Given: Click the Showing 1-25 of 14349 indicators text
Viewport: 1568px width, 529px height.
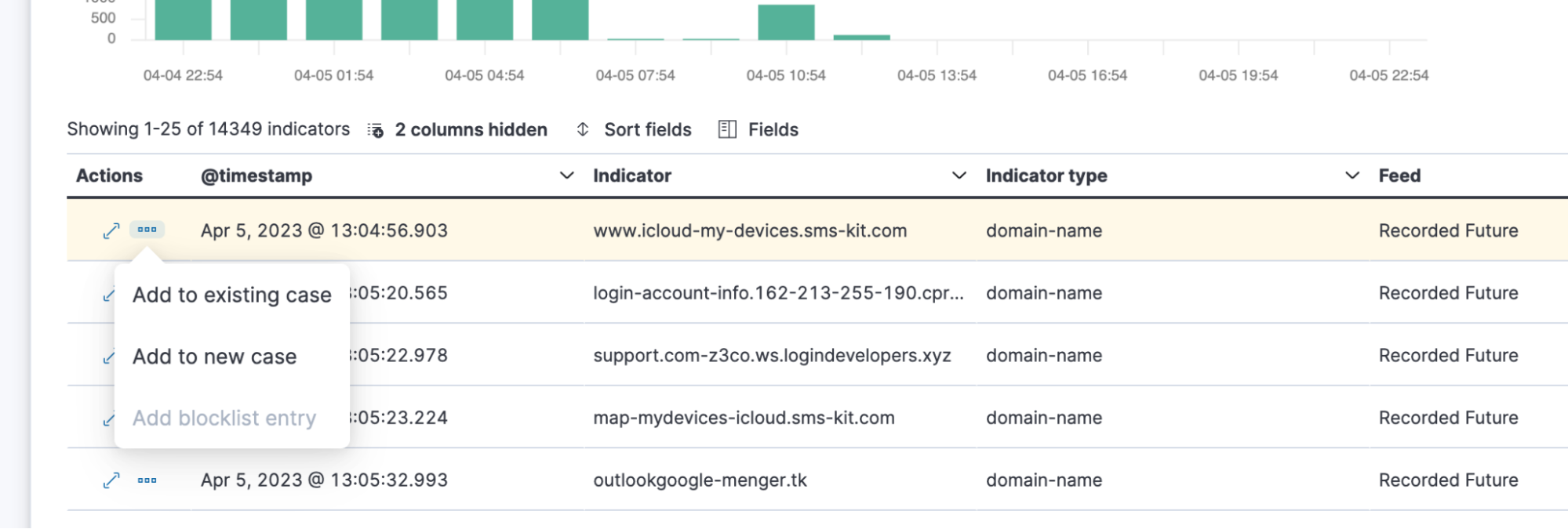Looking at the screenshot, I should tap(209, 129).
